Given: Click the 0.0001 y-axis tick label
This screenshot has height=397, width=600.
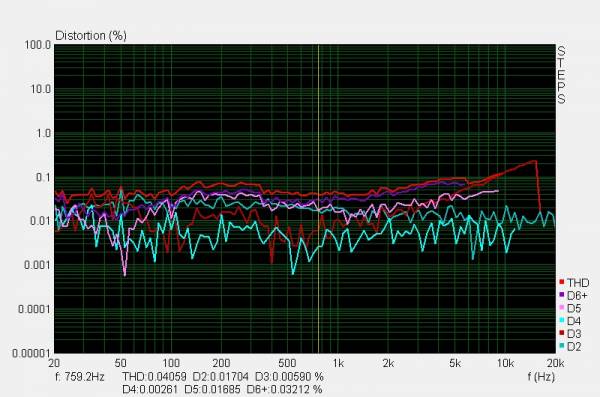Looking at the screenshot, I should (34, 309).
